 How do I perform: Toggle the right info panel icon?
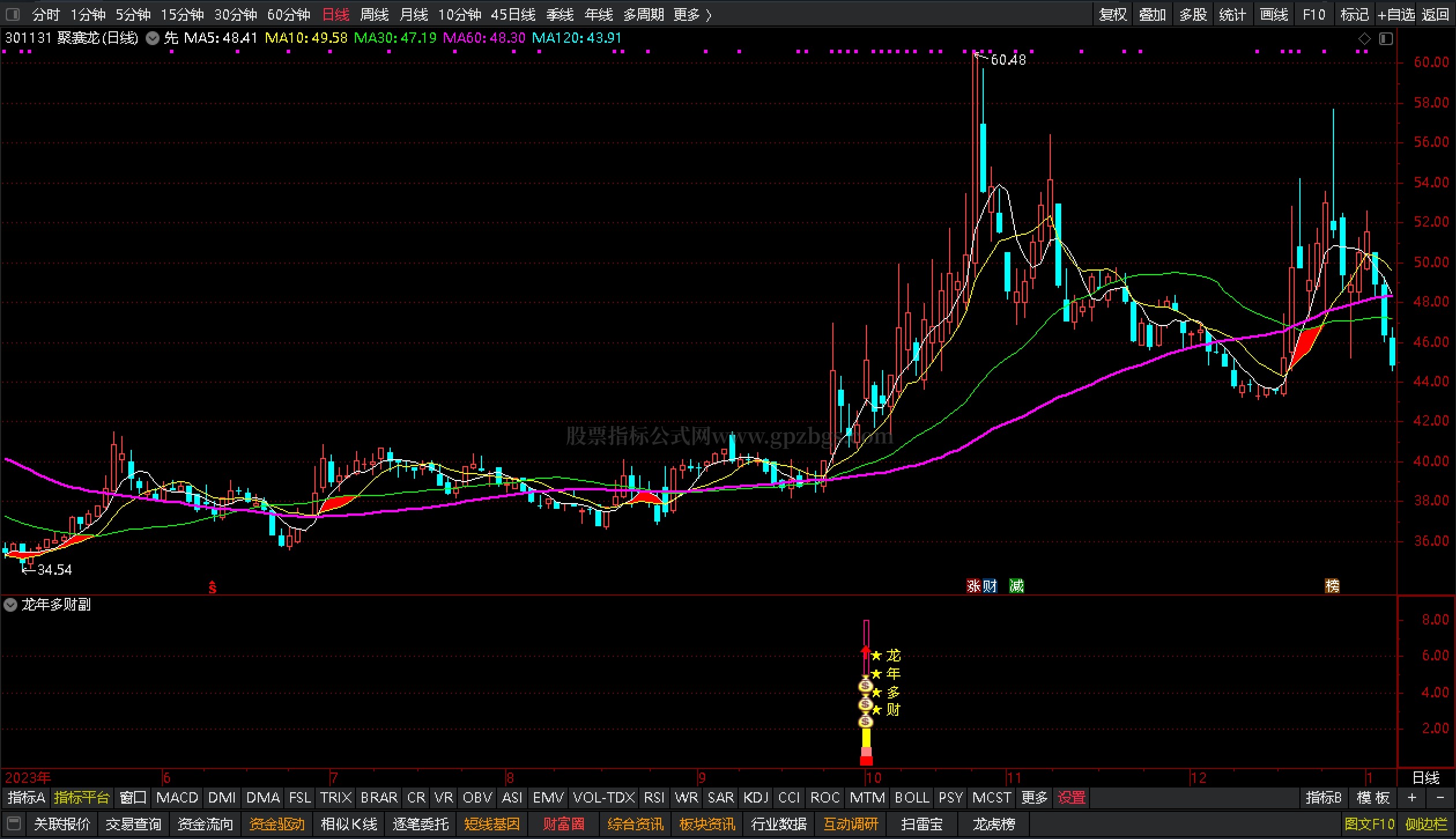(x=1385, y=39)
